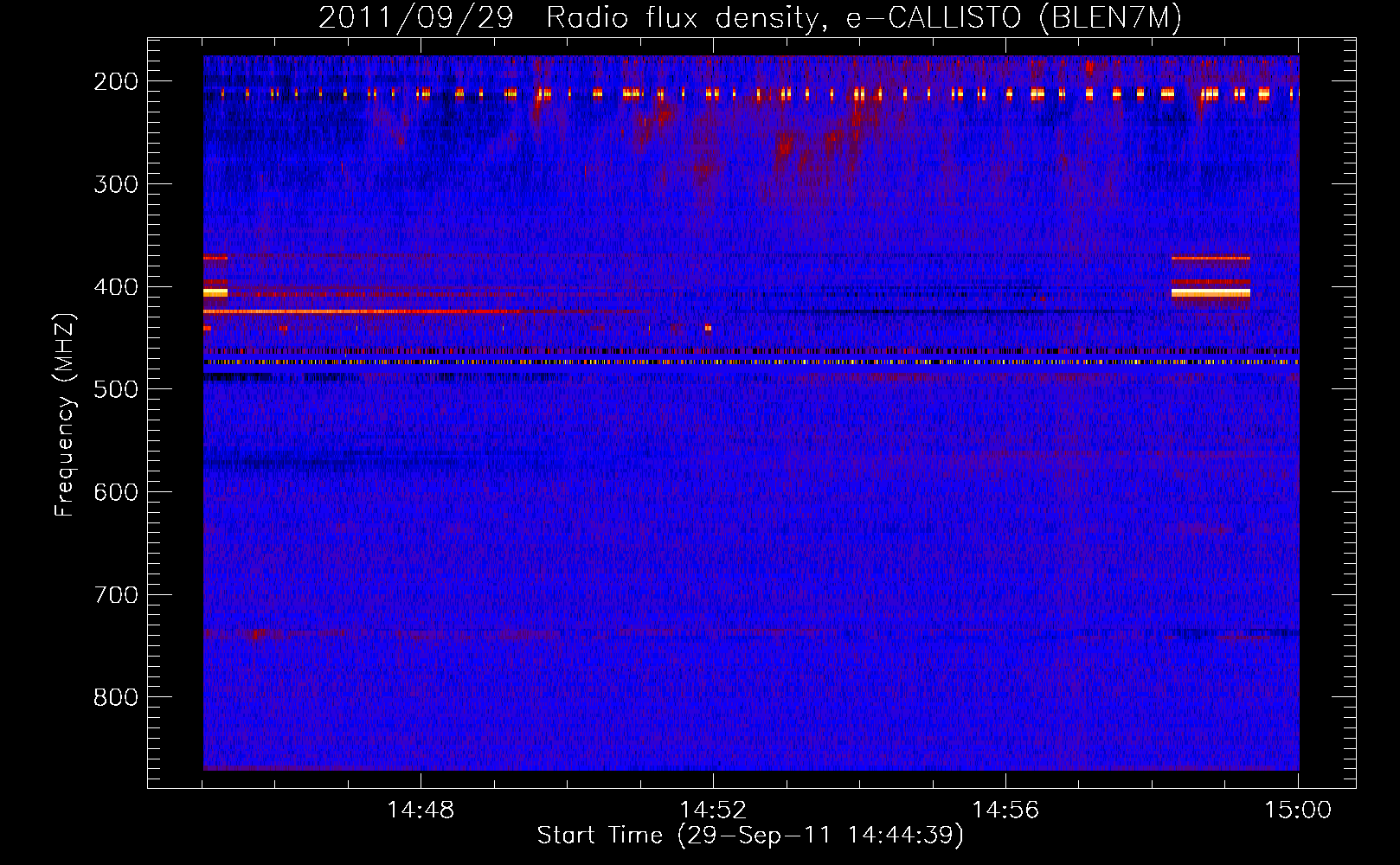The width and height of the screenshot is (1400, 865).
Task: Click the '500' frequency tick label
Action: [x=116, y=389]
